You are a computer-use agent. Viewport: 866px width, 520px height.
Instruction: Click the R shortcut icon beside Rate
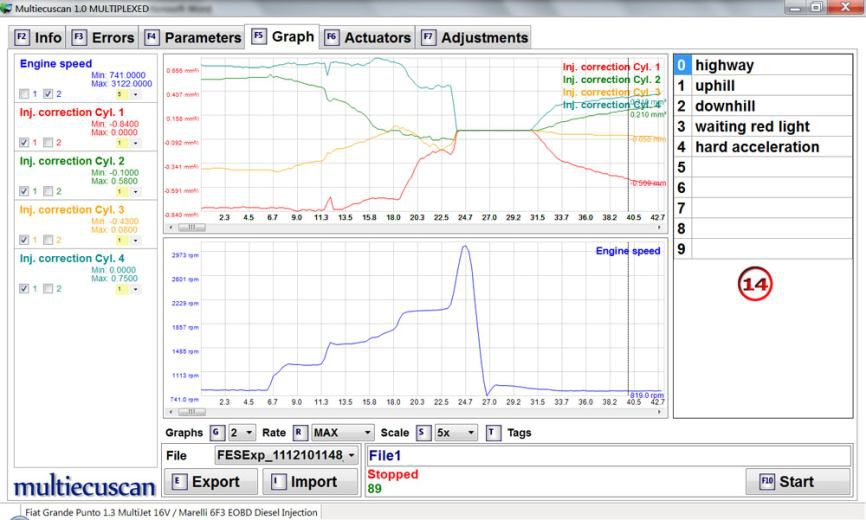300,433
